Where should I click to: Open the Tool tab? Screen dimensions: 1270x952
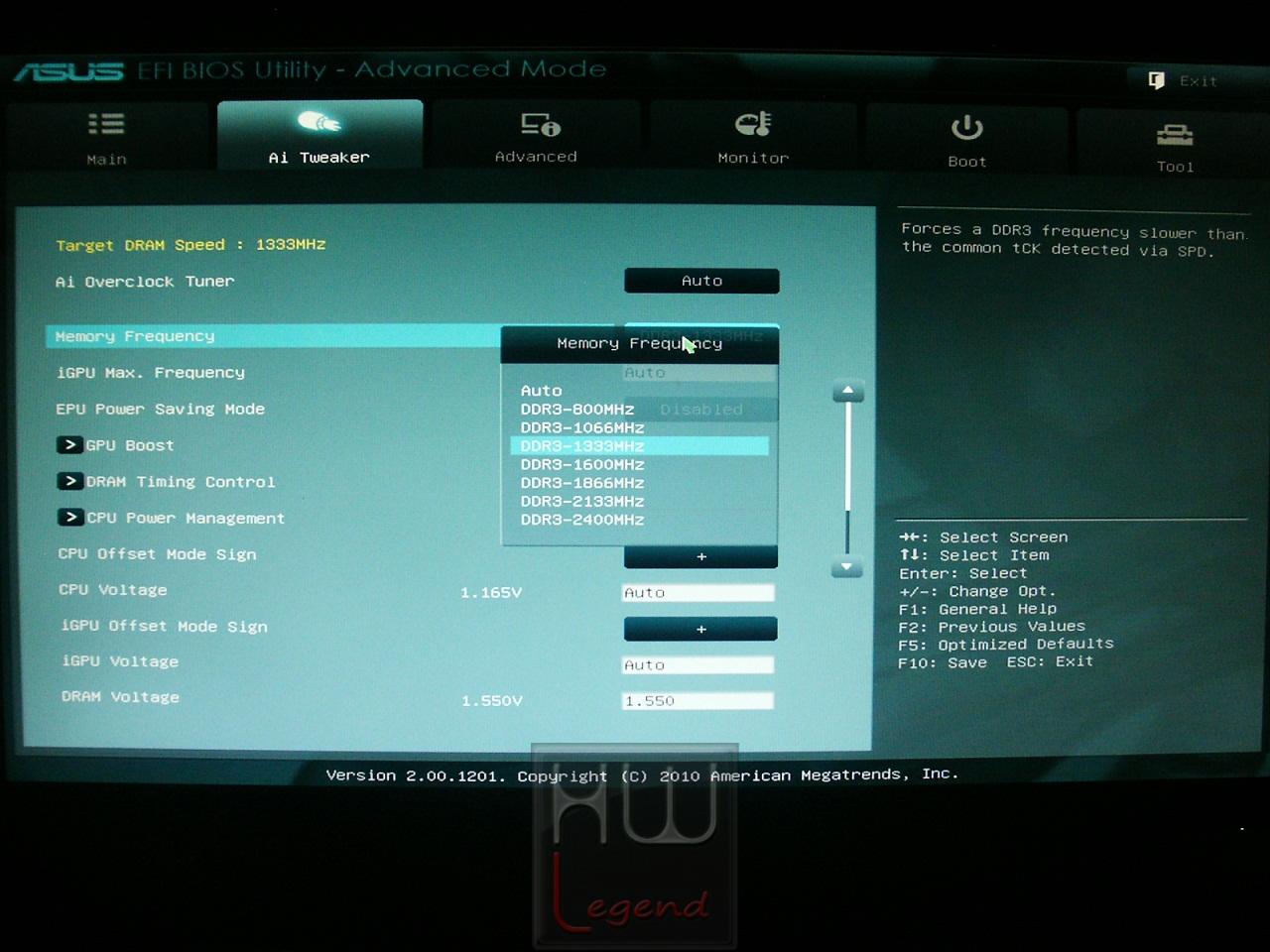[x=1175, y=144]
